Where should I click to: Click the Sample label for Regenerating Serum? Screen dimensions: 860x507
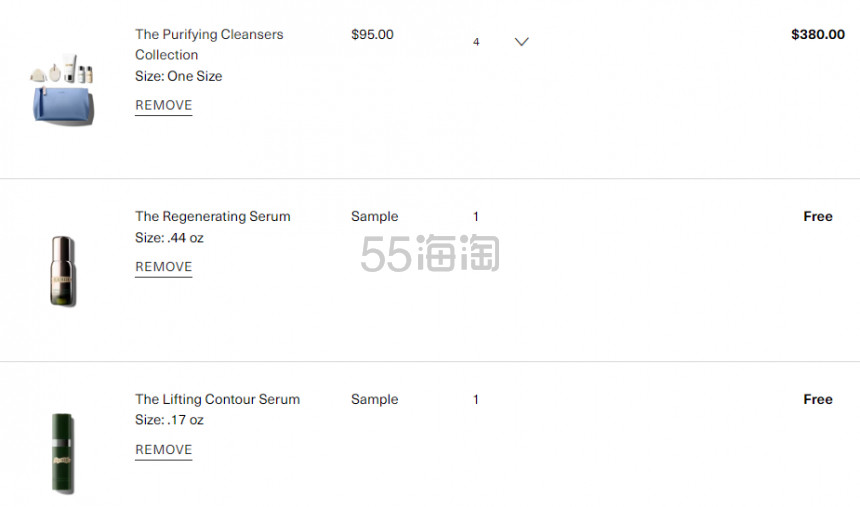[x=374, y=216]
